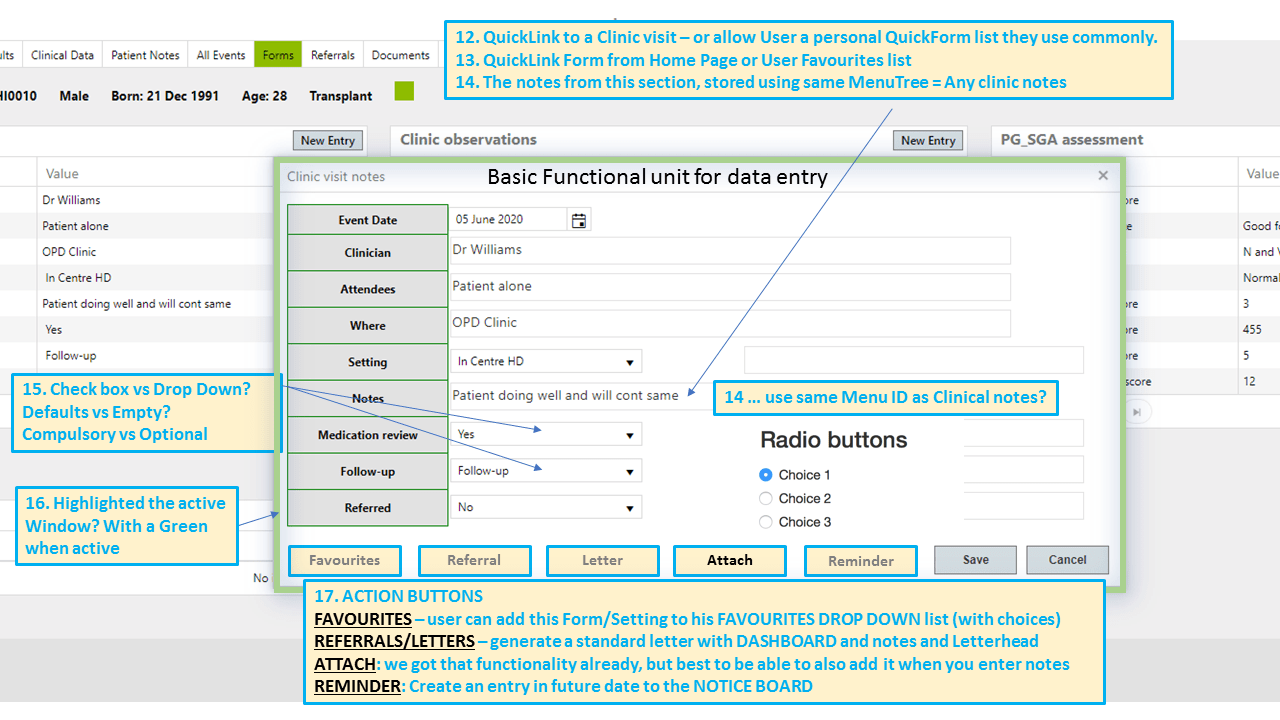Select Choice 3 radio button
The height and width of the screenshot is (720, 1280).
(766, 522)
